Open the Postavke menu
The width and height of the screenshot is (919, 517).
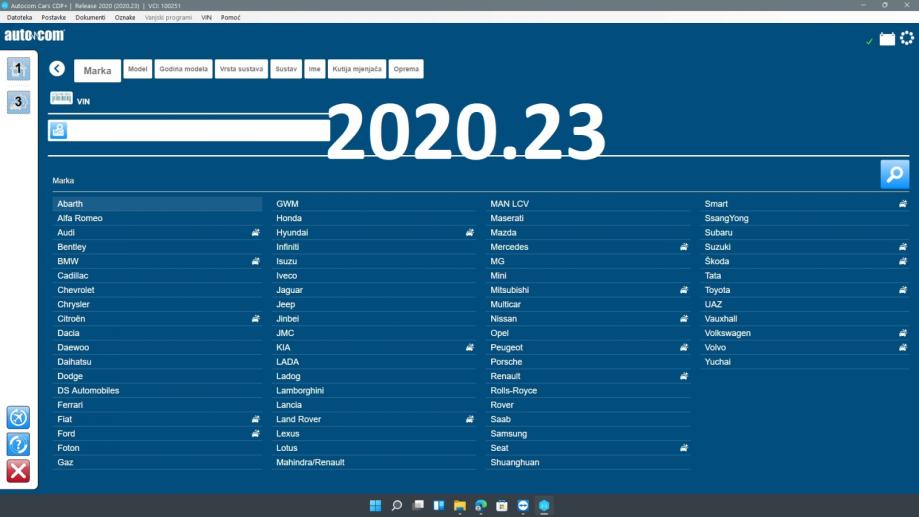click(54, 18)
